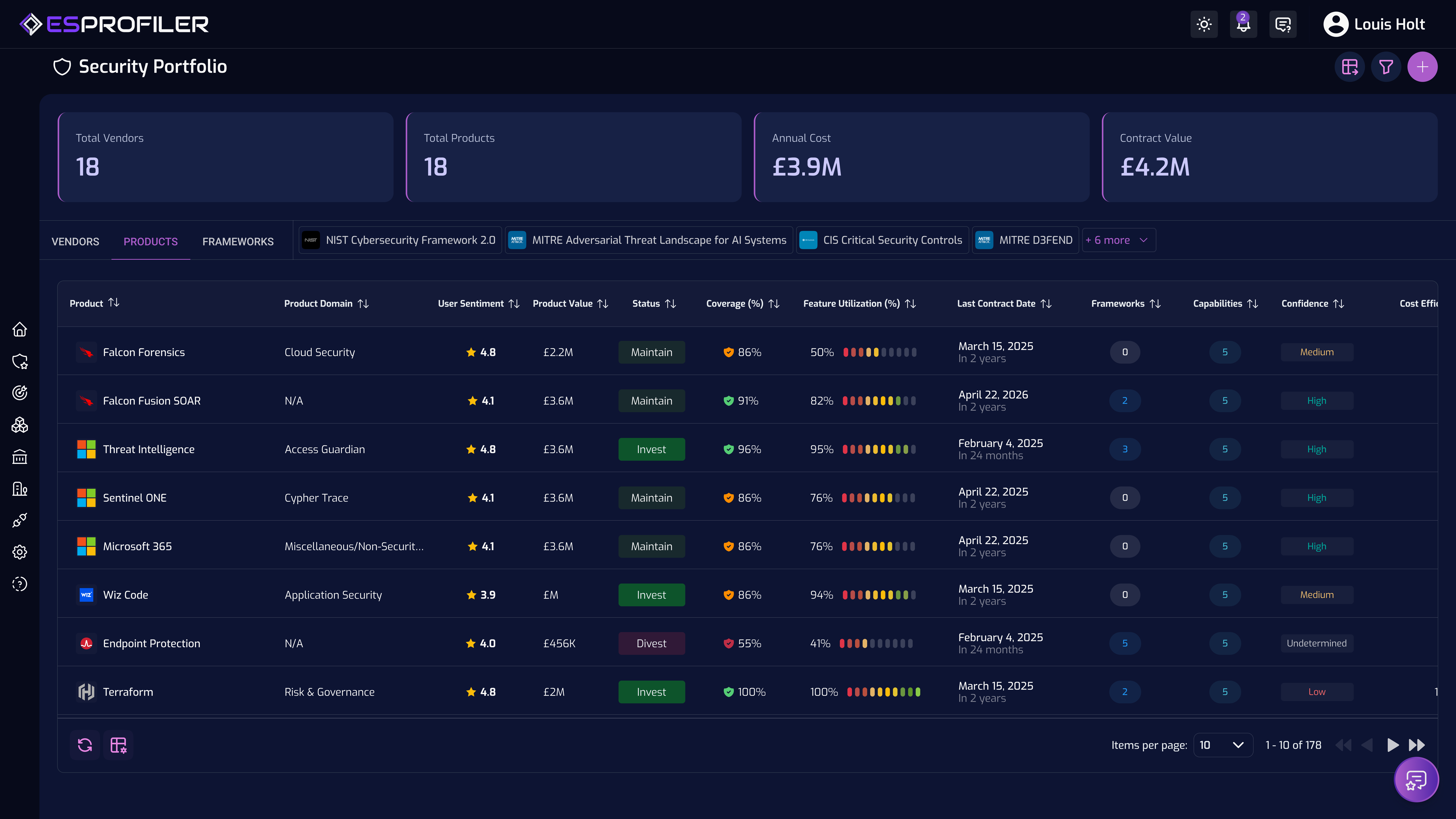Switch to the VENDORS tab

(x=75, y=241)
